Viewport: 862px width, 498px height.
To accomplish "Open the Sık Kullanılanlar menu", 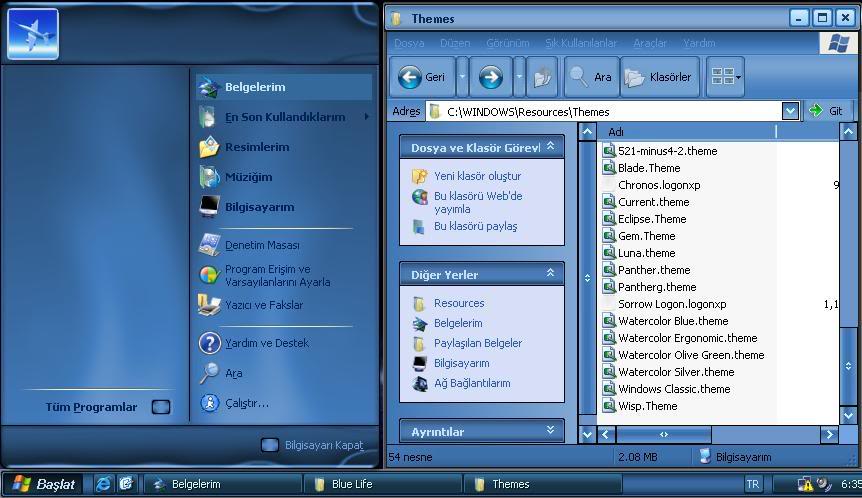I will point(581,43).
